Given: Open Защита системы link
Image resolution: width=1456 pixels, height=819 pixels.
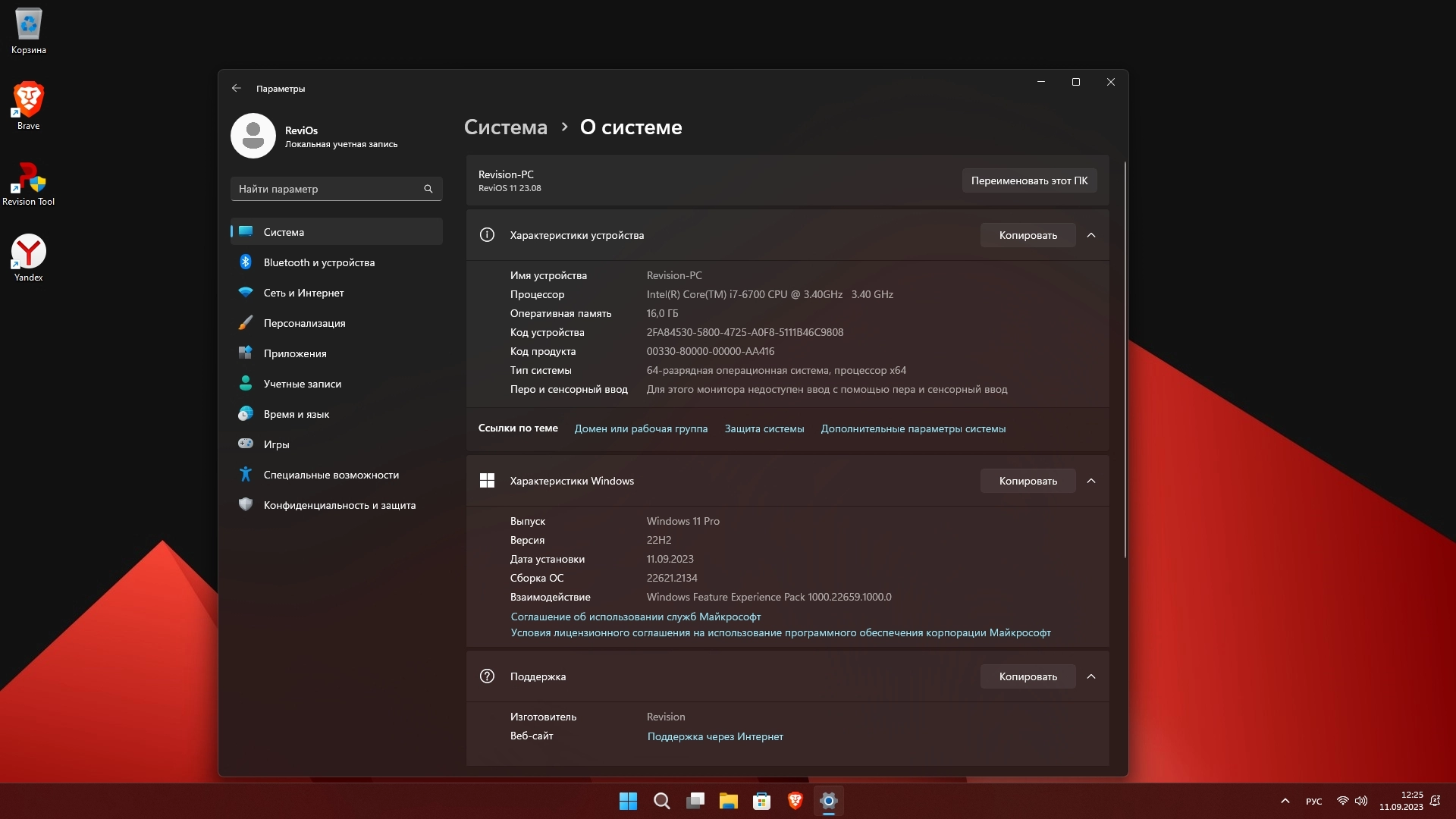Looking at the screenshot, I should click(x=764, y=428).
